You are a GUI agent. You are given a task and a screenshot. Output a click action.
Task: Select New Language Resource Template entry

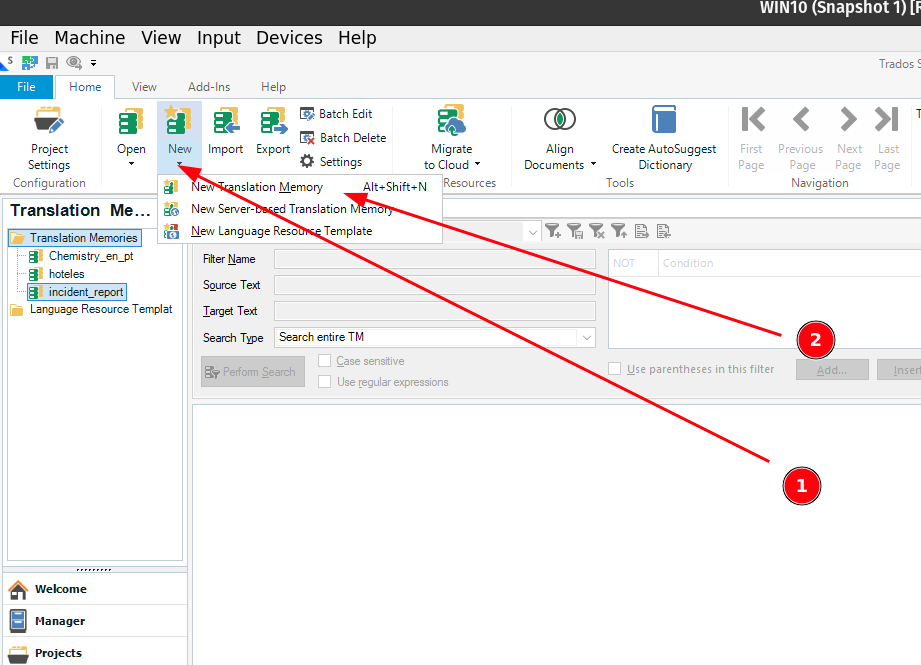pos(300,231)
